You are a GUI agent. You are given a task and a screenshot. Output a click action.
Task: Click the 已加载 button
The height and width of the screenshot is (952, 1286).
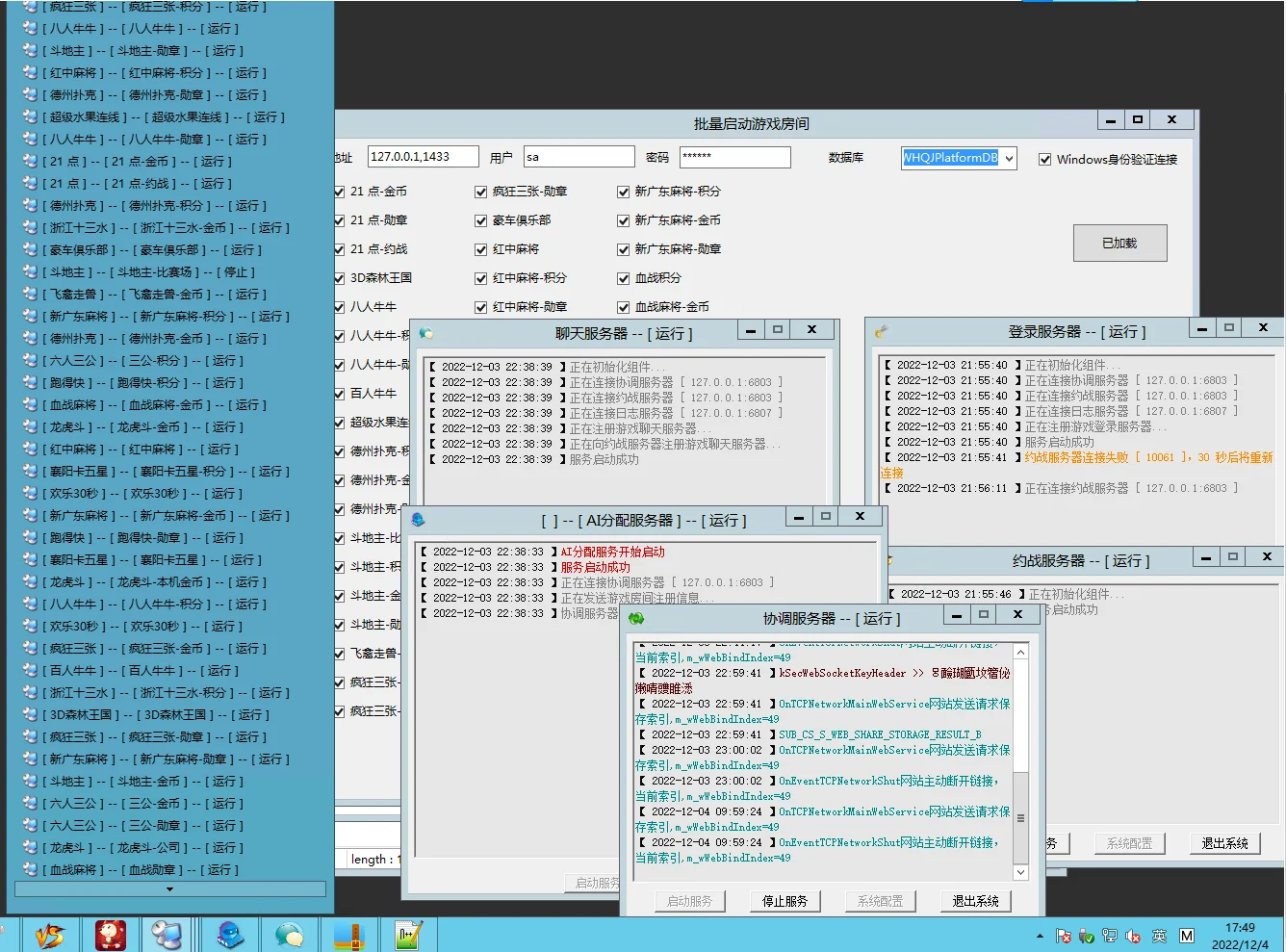point(1119,244)
